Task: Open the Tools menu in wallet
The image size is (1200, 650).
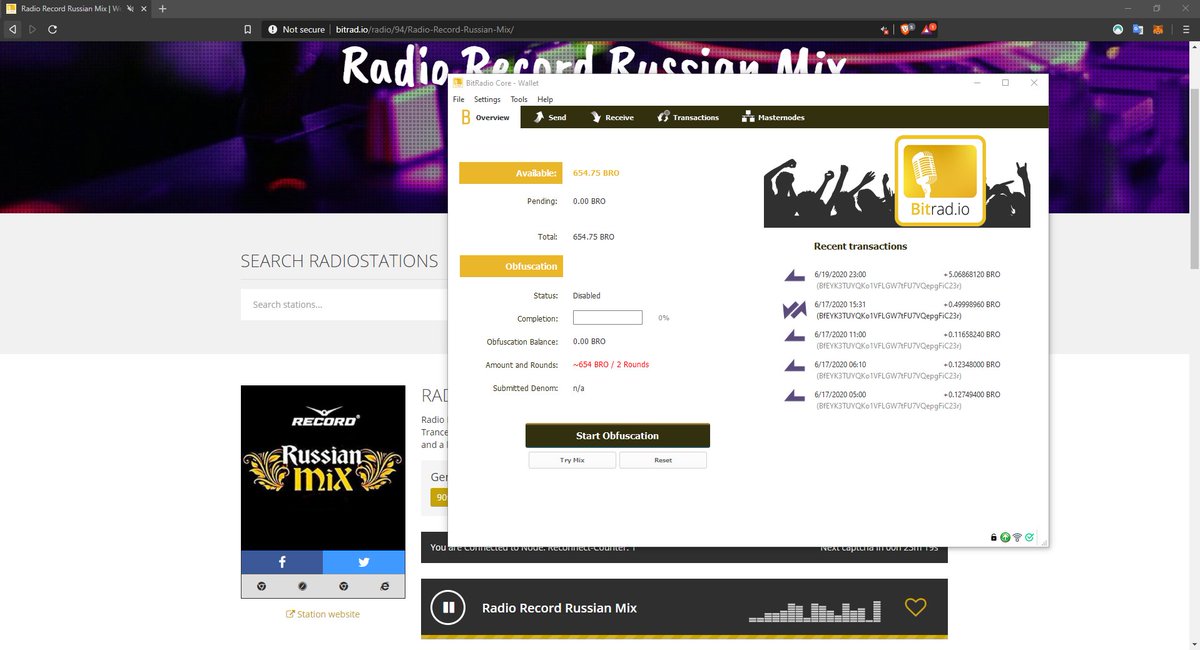Action: [519, 100]
